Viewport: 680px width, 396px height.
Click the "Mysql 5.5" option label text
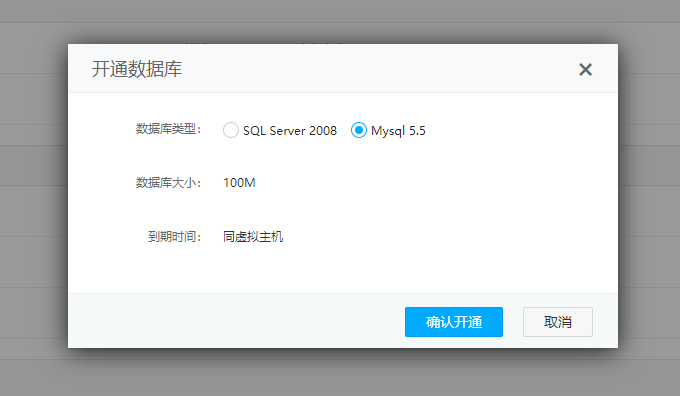tap(398, 131)
